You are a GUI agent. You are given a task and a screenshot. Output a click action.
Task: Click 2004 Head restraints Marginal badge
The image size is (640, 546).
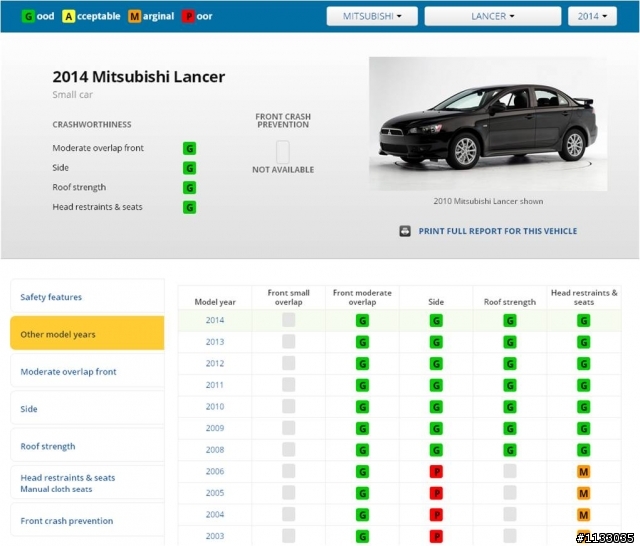pos(584,515)
